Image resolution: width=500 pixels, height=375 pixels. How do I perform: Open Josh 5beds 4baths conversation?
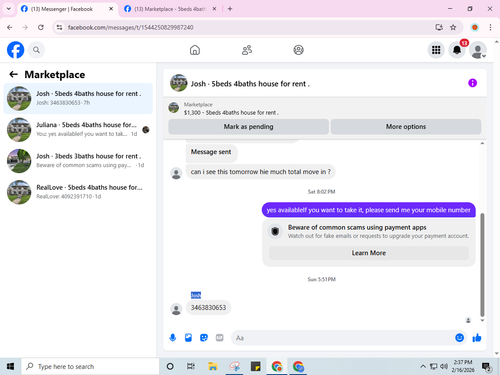78,98
